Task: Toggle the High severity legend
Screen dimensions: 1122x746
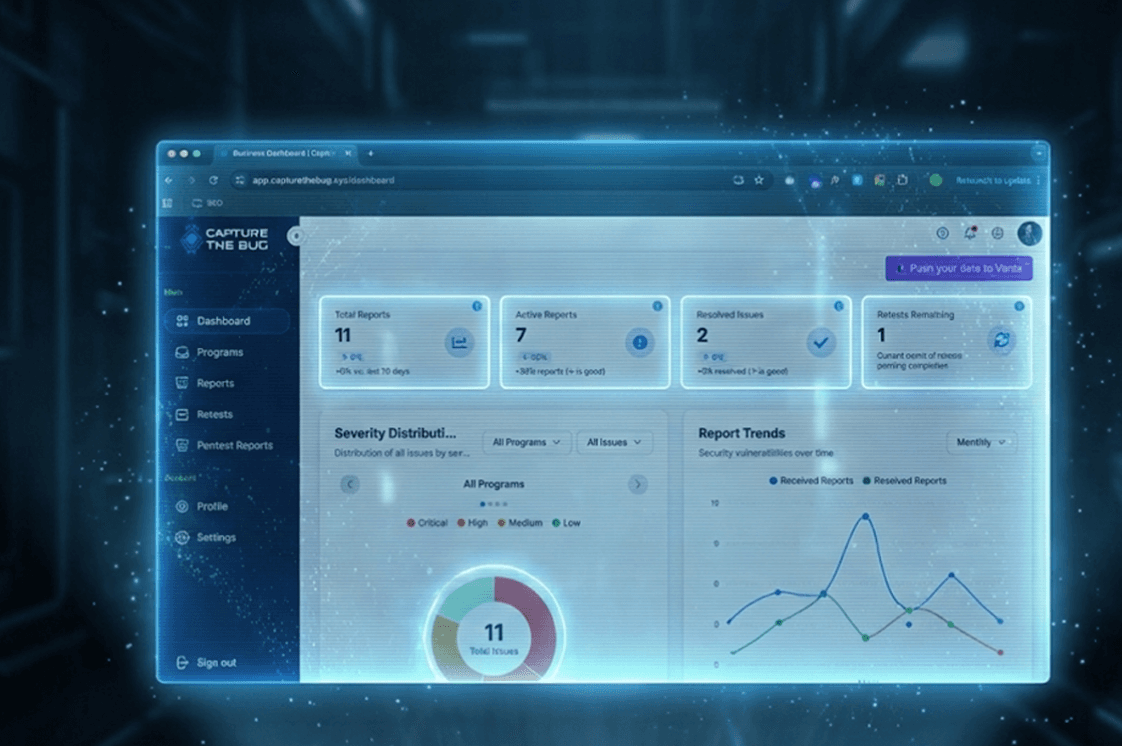Action: coord(472,523)
